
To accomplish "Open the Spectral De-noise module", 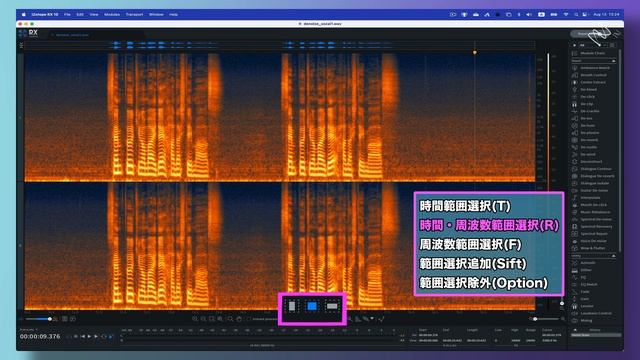I will point(596,219).
